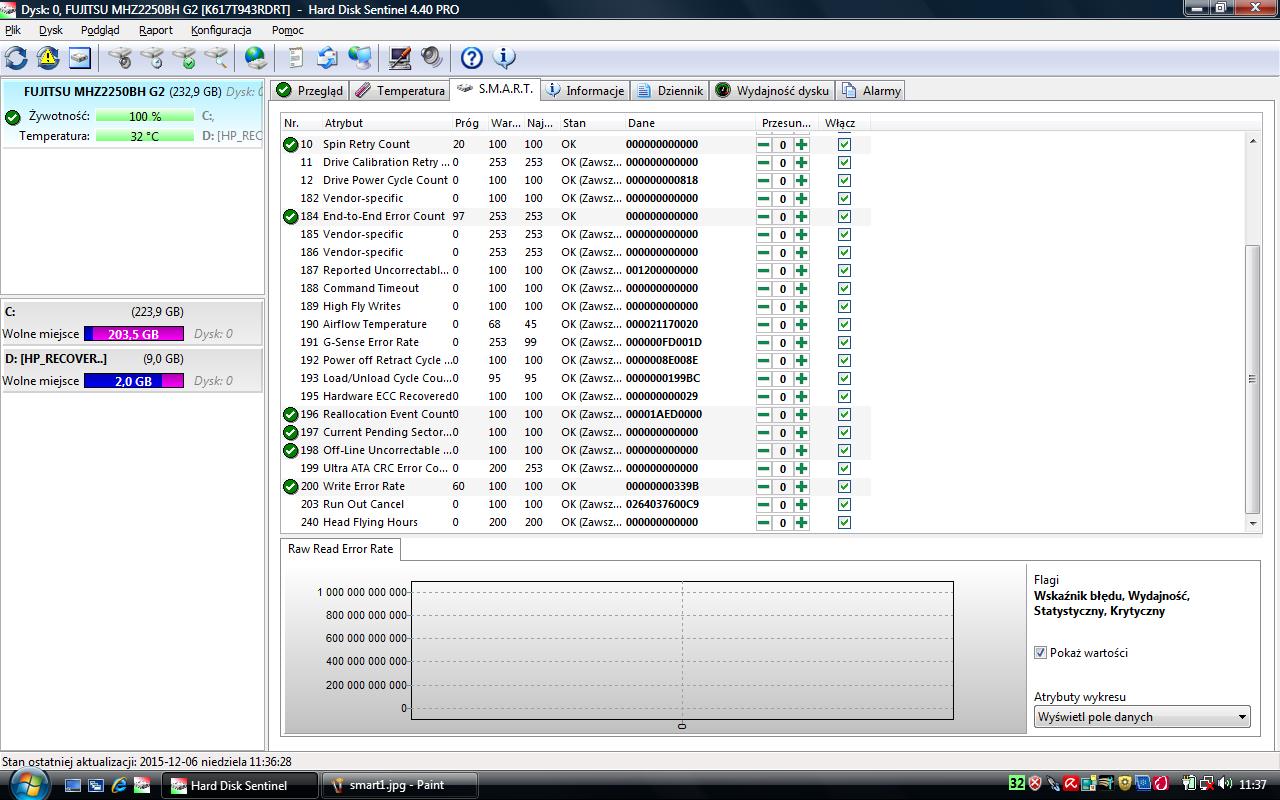Launch Internet Explorer from quick launch

click(120, 785)
